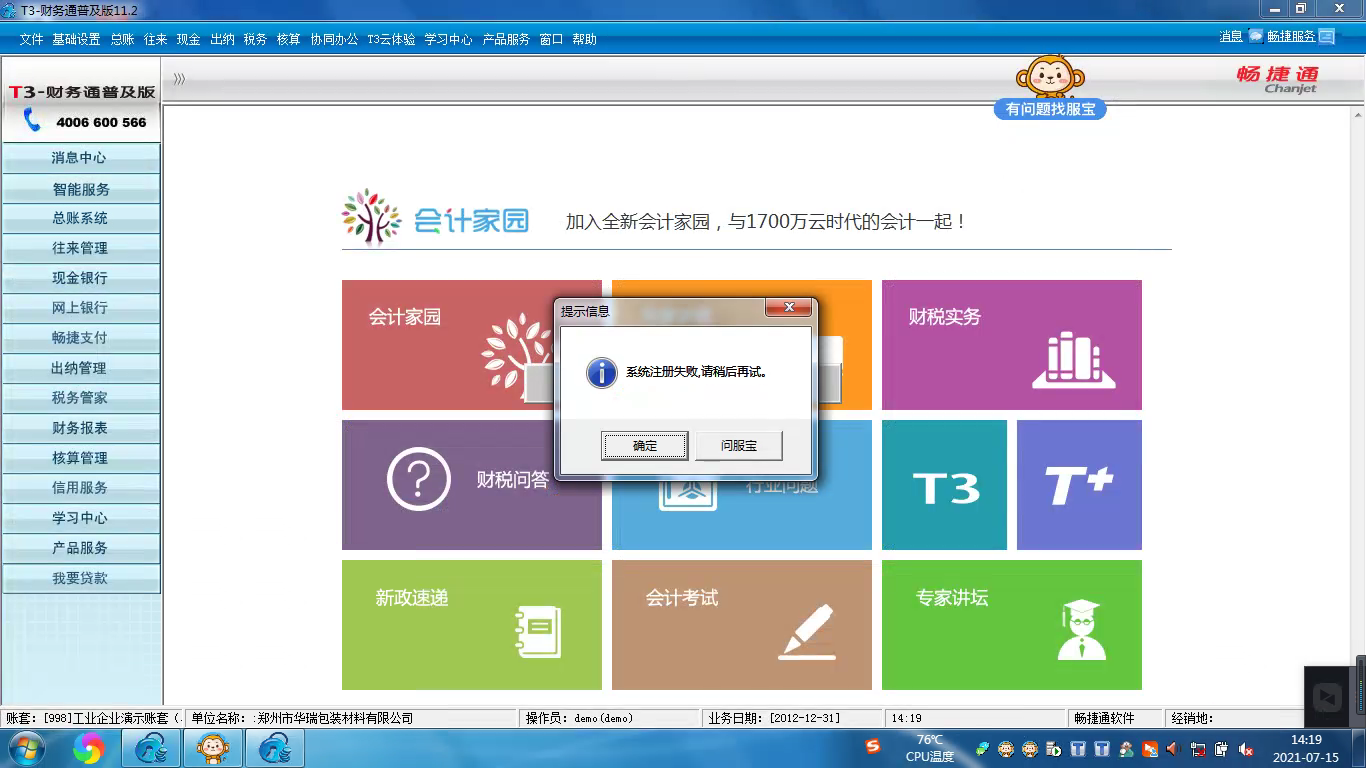The image size is (1366, 768).
Task: Click the phone icon beside 4006 600 566
Action: (x=32, y=121)
